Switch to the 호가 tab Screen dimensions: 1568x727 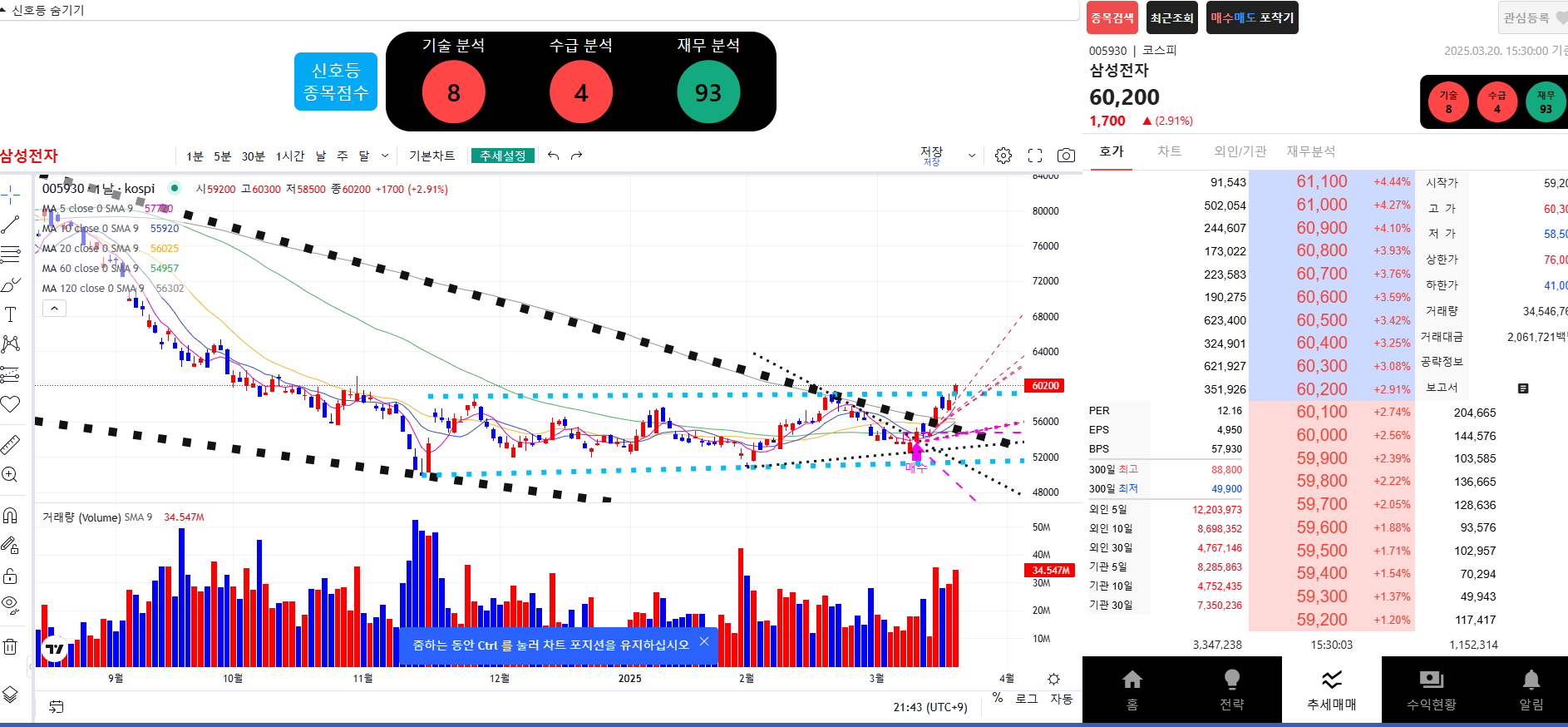(x=1112, y=151)
